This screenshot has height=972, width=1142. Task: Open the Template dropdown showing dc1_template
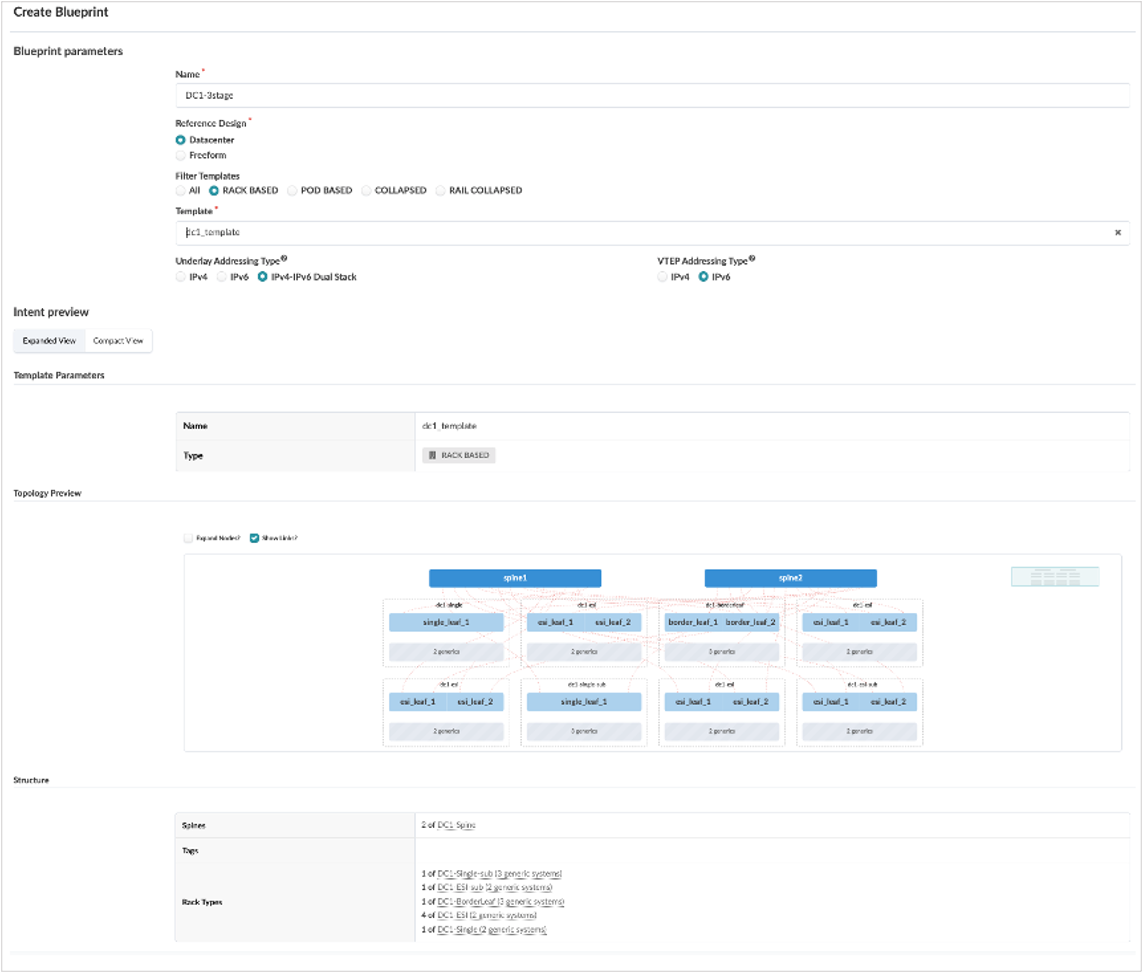652,233
